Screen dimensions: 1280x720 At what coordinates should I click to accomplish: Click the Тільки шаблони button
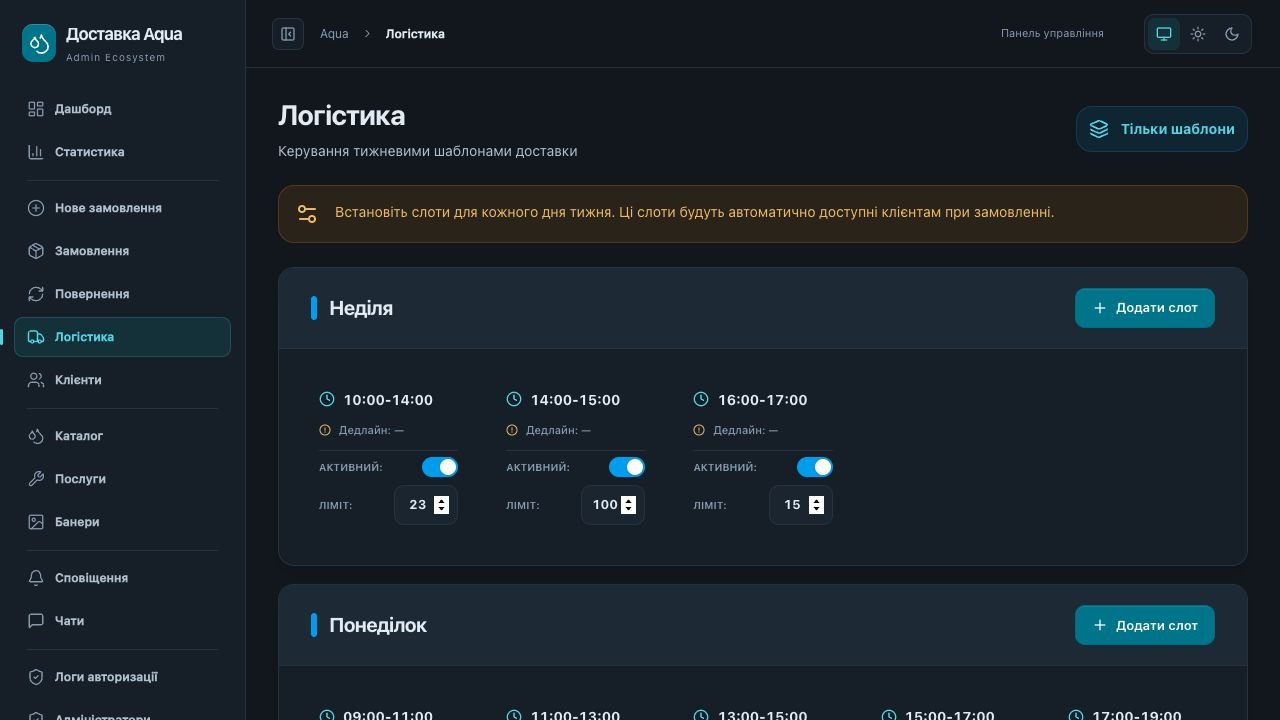click(x=1162, y=129)
